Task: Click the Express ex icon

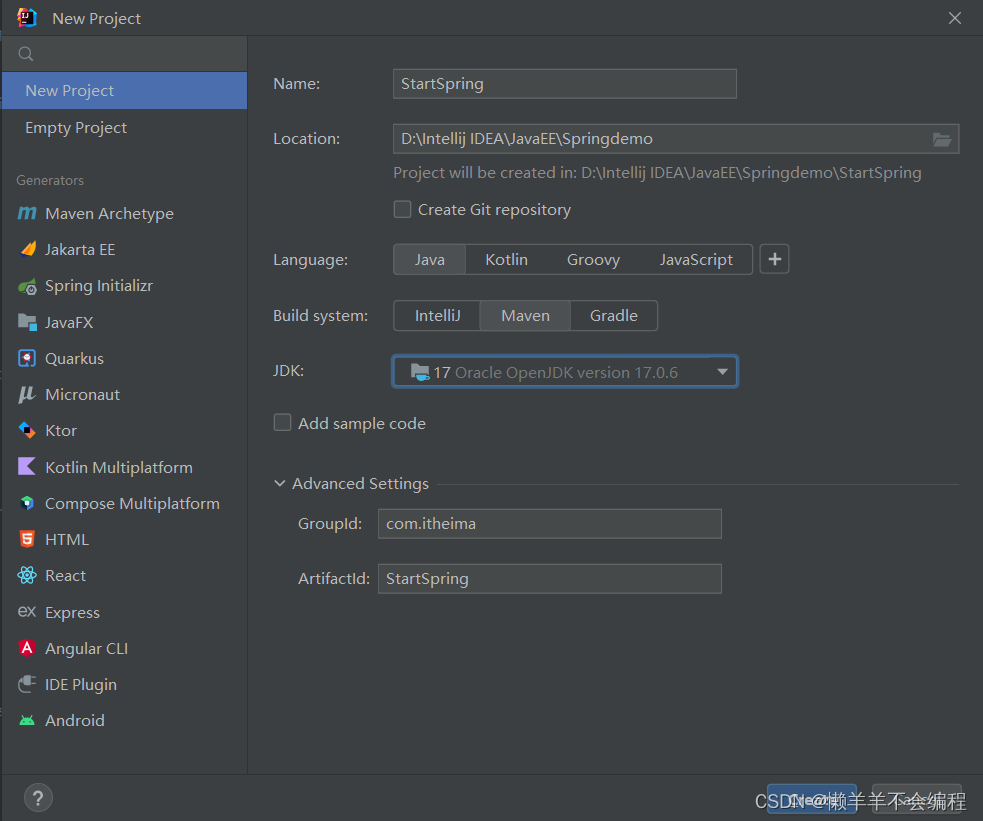Action: pyautogui.click(x=27, y=611)
